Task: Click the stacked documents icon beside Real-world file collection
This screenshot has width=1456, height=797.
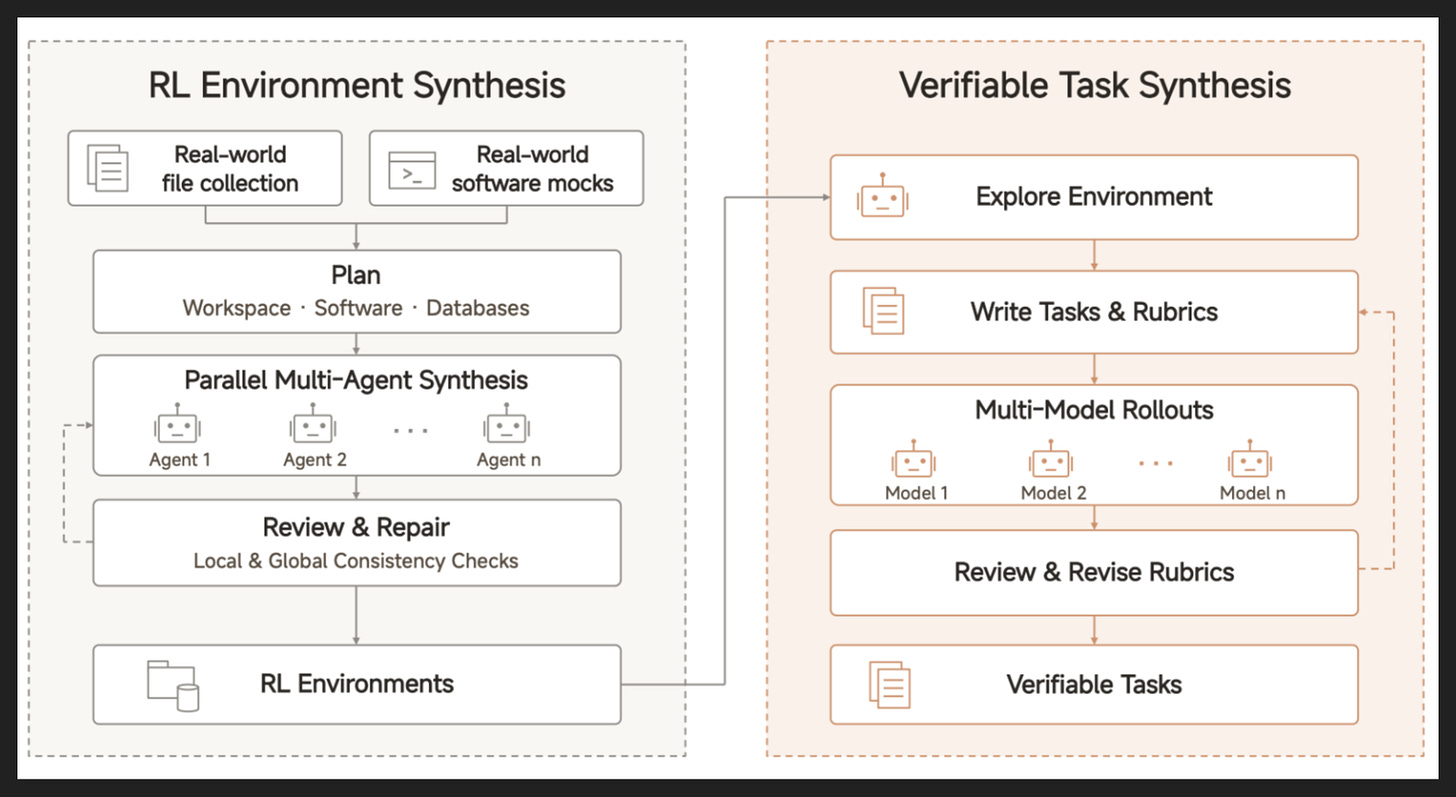Action: coord(108,168)
